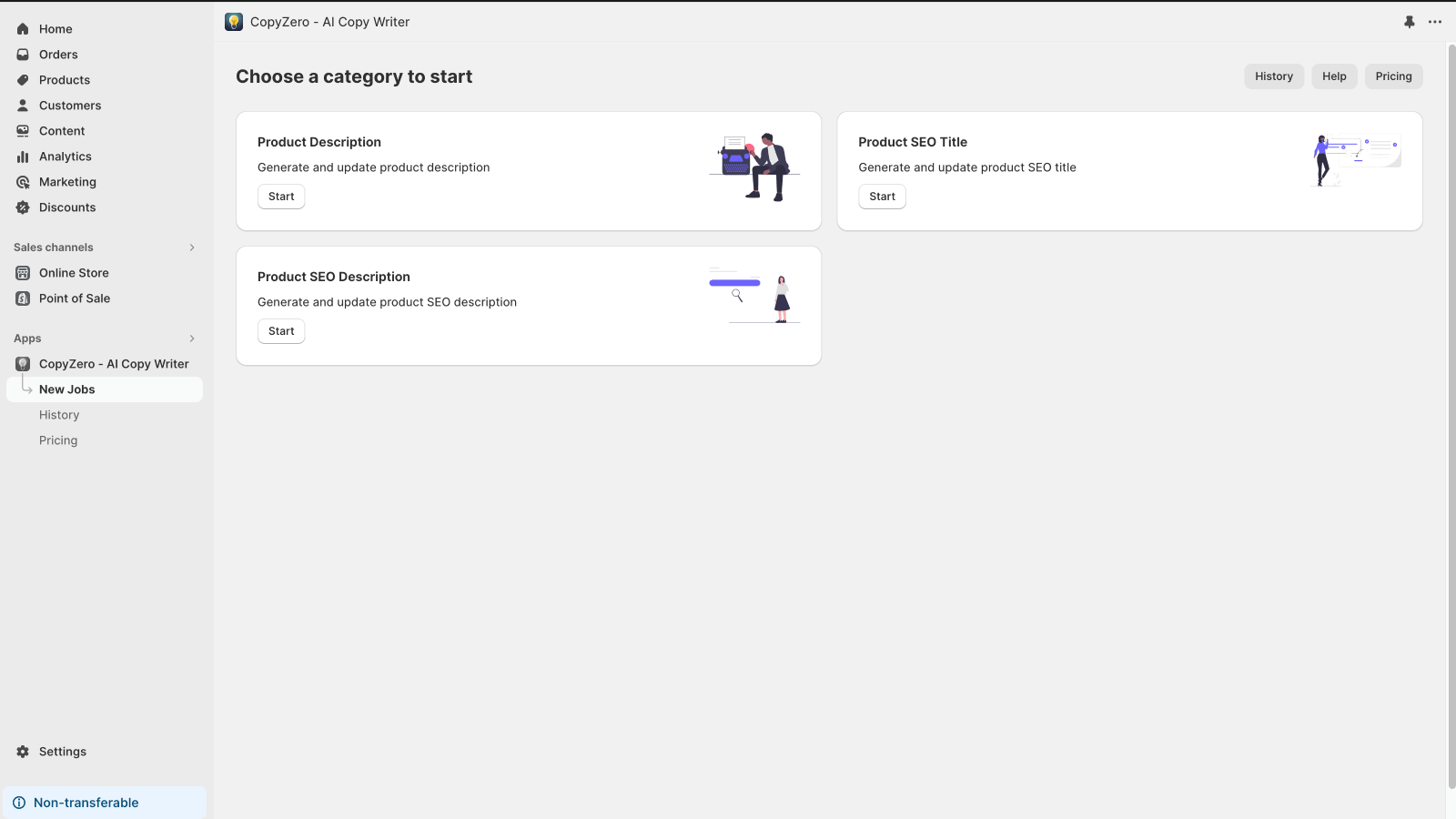Viewport: 1456px width, 819px height.
Task: Start a Product Description job
Action: pos(280,196)
